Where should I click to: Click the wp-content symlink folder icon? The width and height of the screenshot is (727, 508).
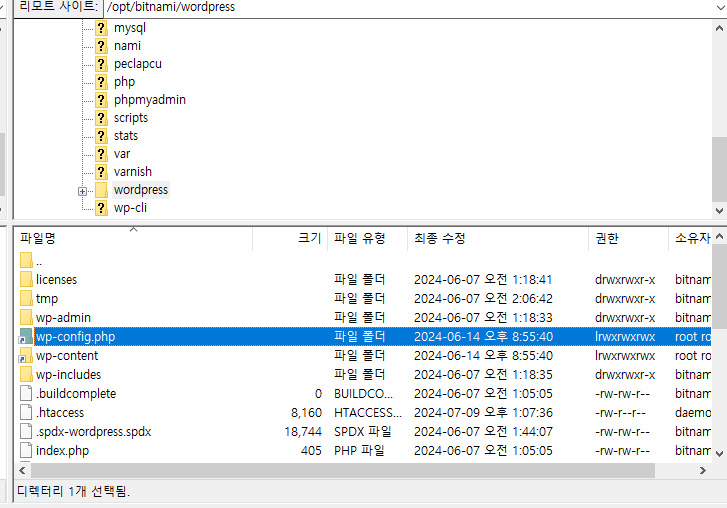point(26,356)
